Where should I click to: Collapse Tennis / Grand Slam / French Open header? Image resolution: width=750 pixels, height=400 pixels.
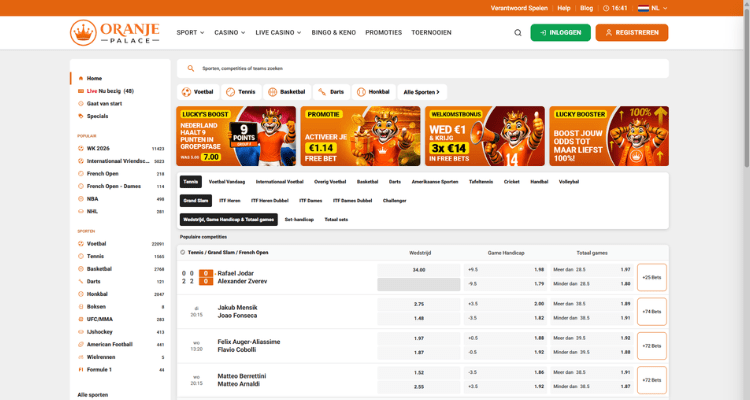pyautogui.click(x=423, y=253)
